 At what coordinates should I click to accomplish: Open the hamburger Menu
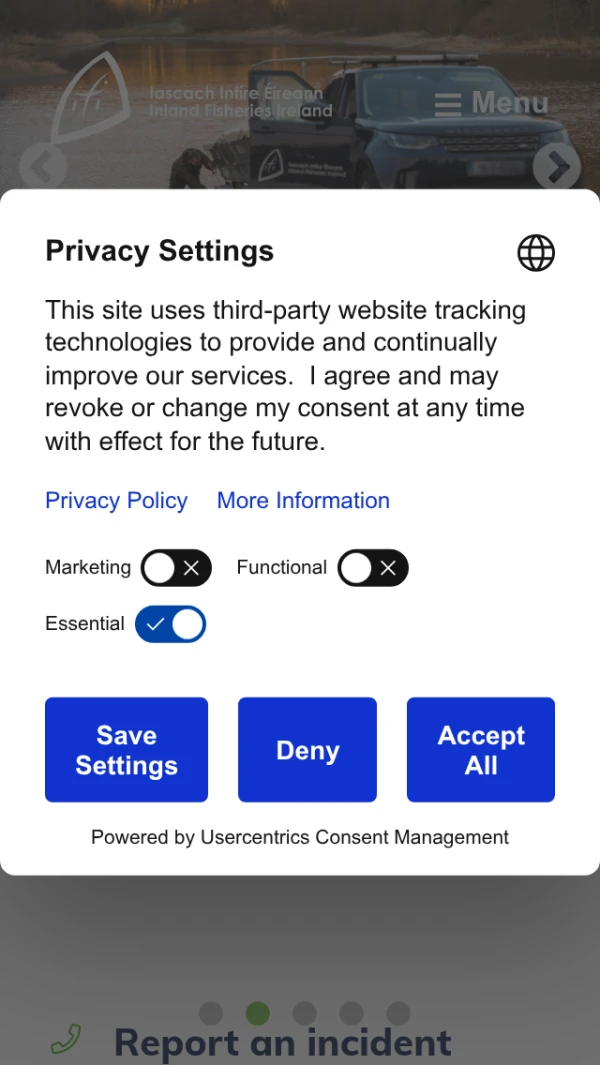[x=491, y=103]
